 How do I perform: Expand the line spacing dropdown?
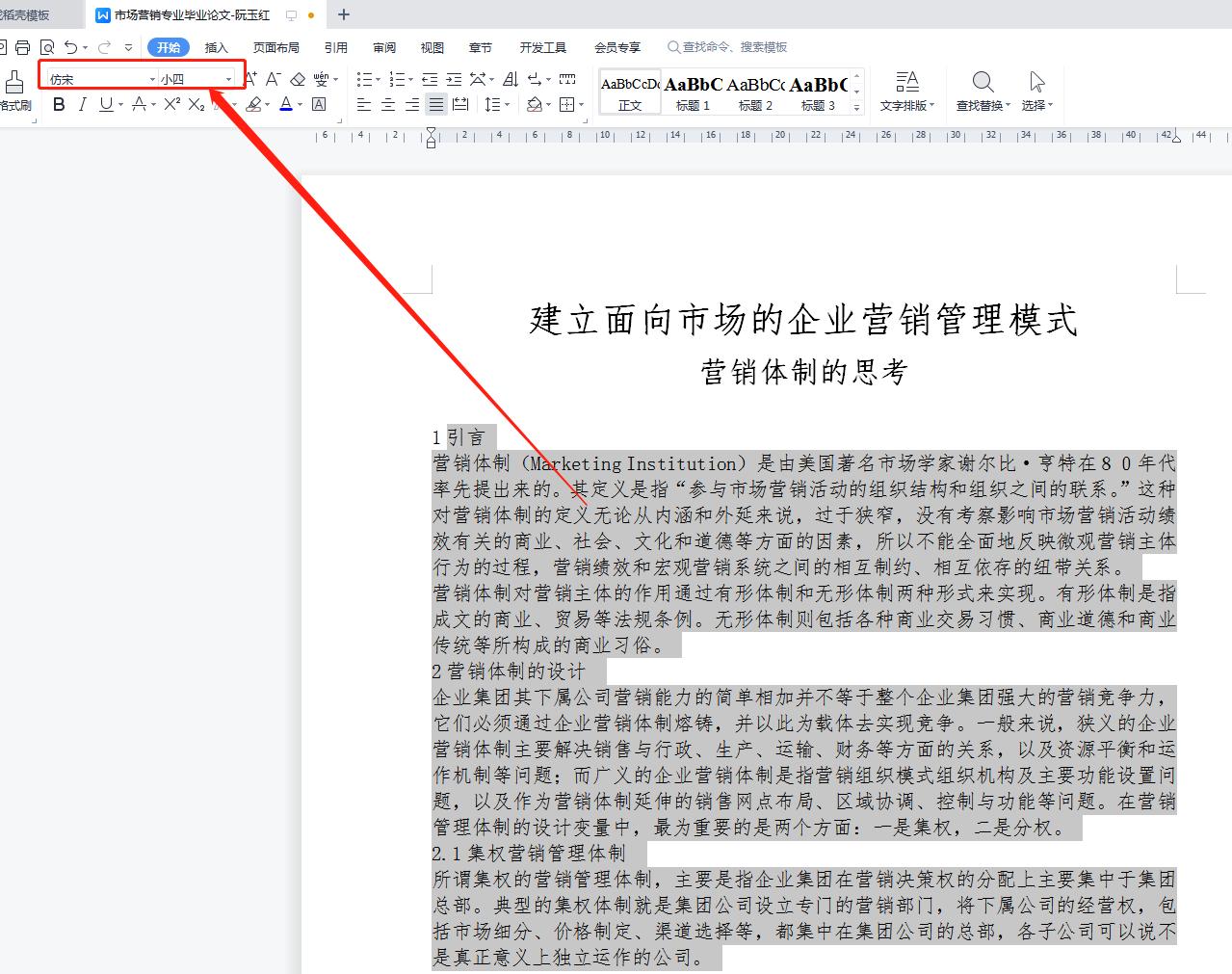[x=506, y=104]
